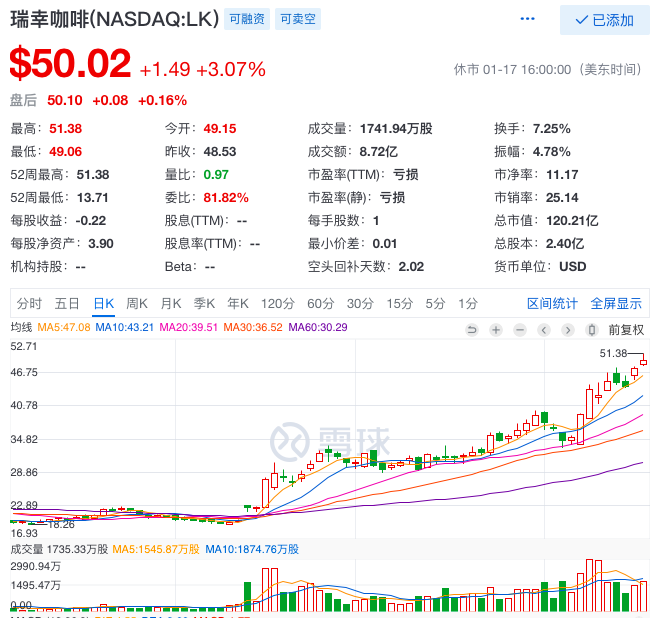Click the stock title 瑞幸咖啡(NASDAQ:LK)

(x=114, y=19)
